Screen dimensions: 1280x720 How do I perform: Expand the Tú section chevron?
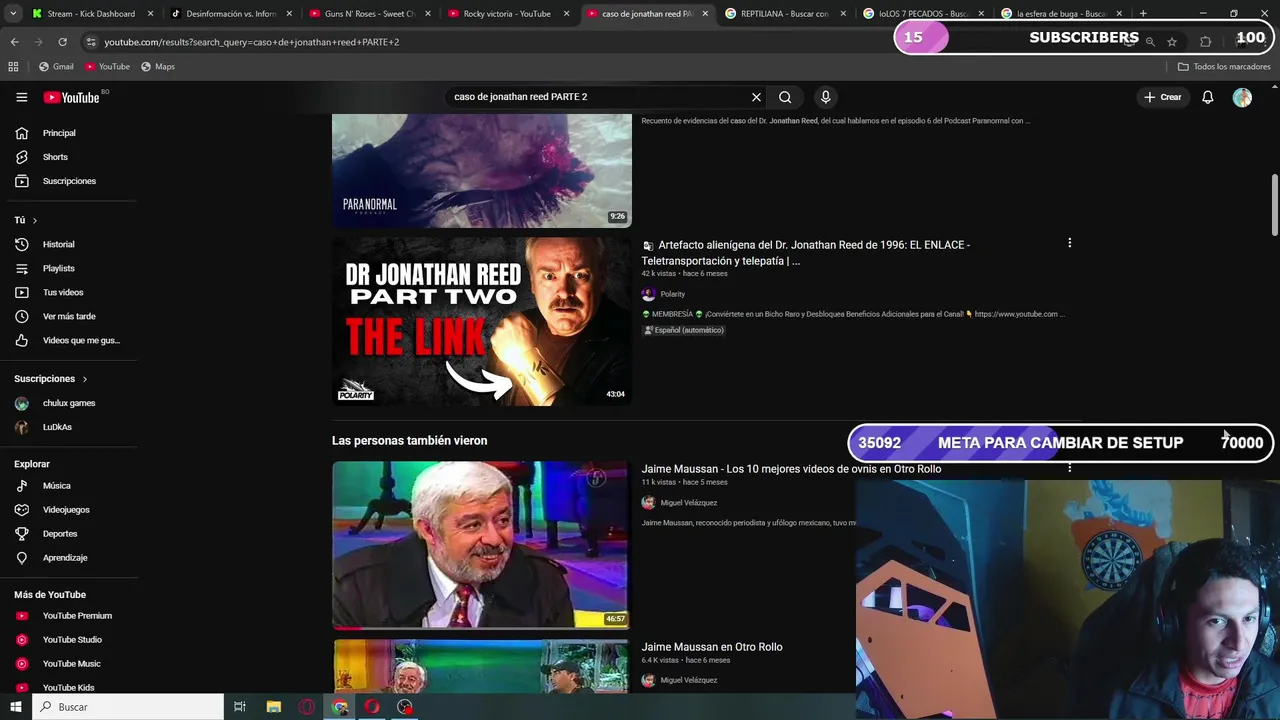(x=34, y=220)
